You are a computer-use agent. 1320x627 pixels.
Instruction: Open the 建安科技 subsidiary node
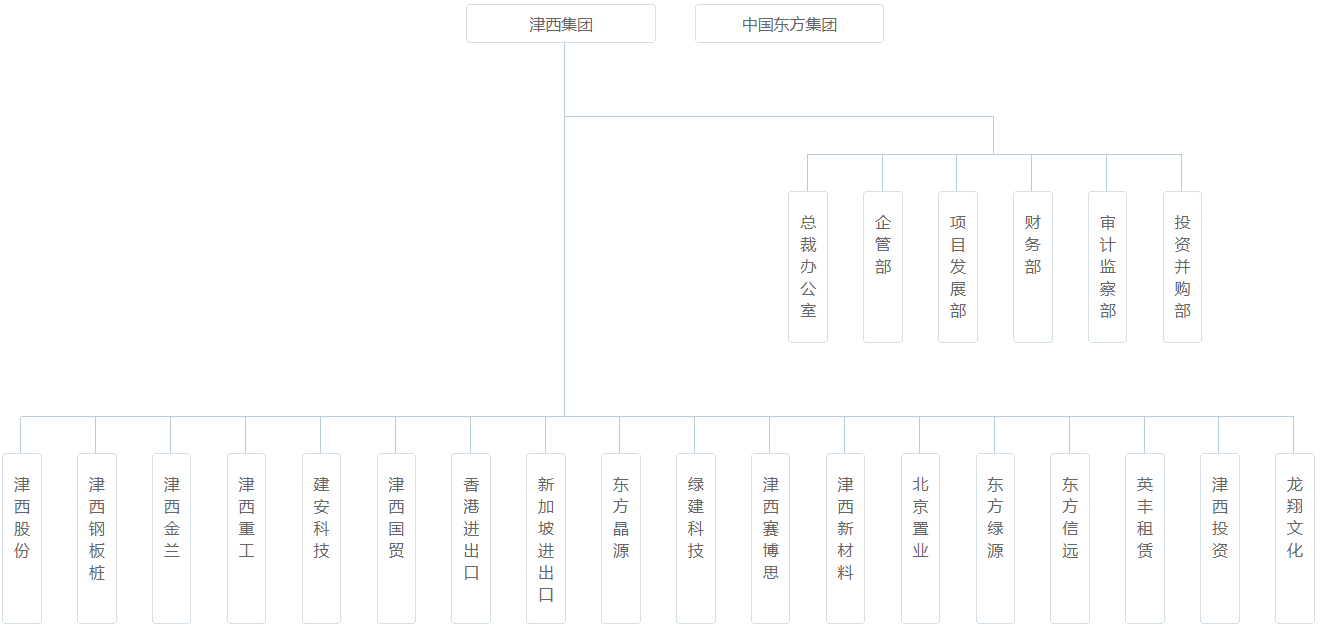pyautogui.click(x=321, y=538)
